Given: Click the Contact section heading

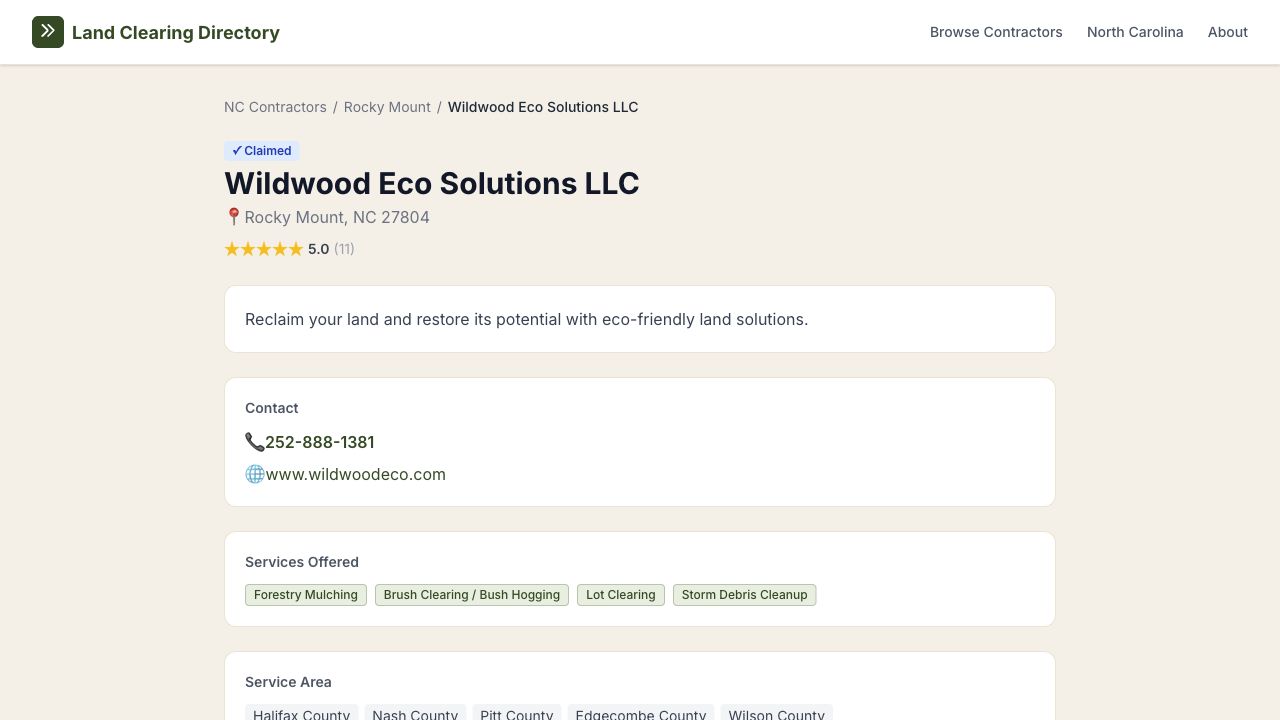Looking at the screenshot, I should point(272,408).
